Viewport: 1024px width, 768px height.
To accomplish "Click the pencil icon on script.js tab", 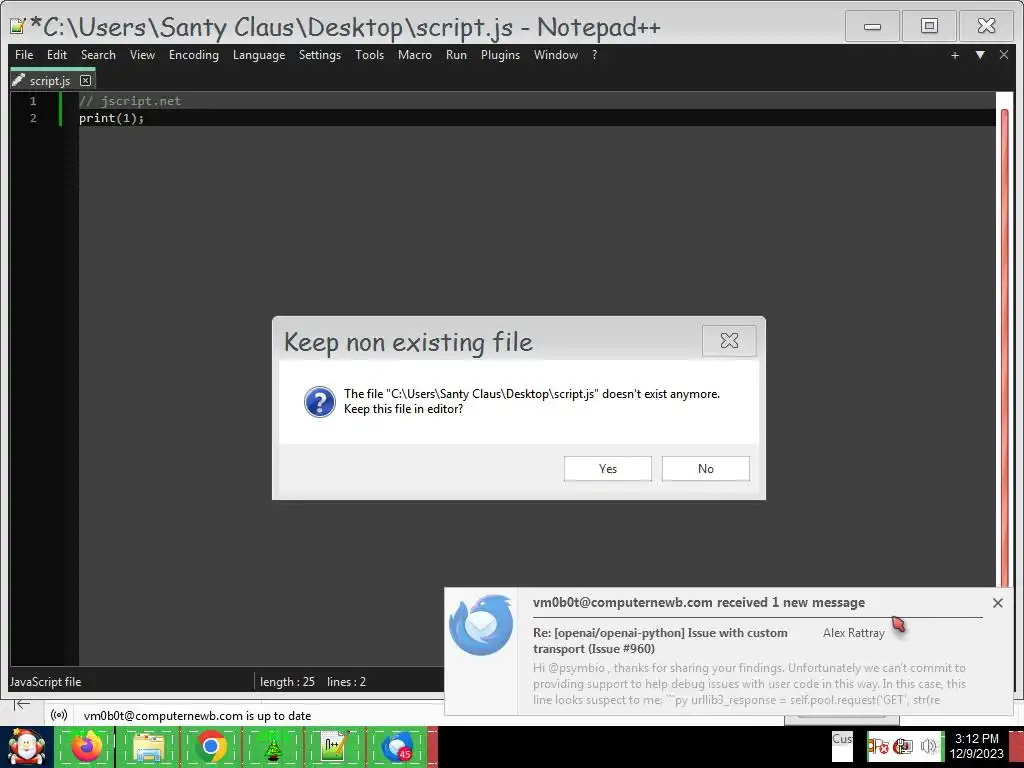I will coord(18,80).
